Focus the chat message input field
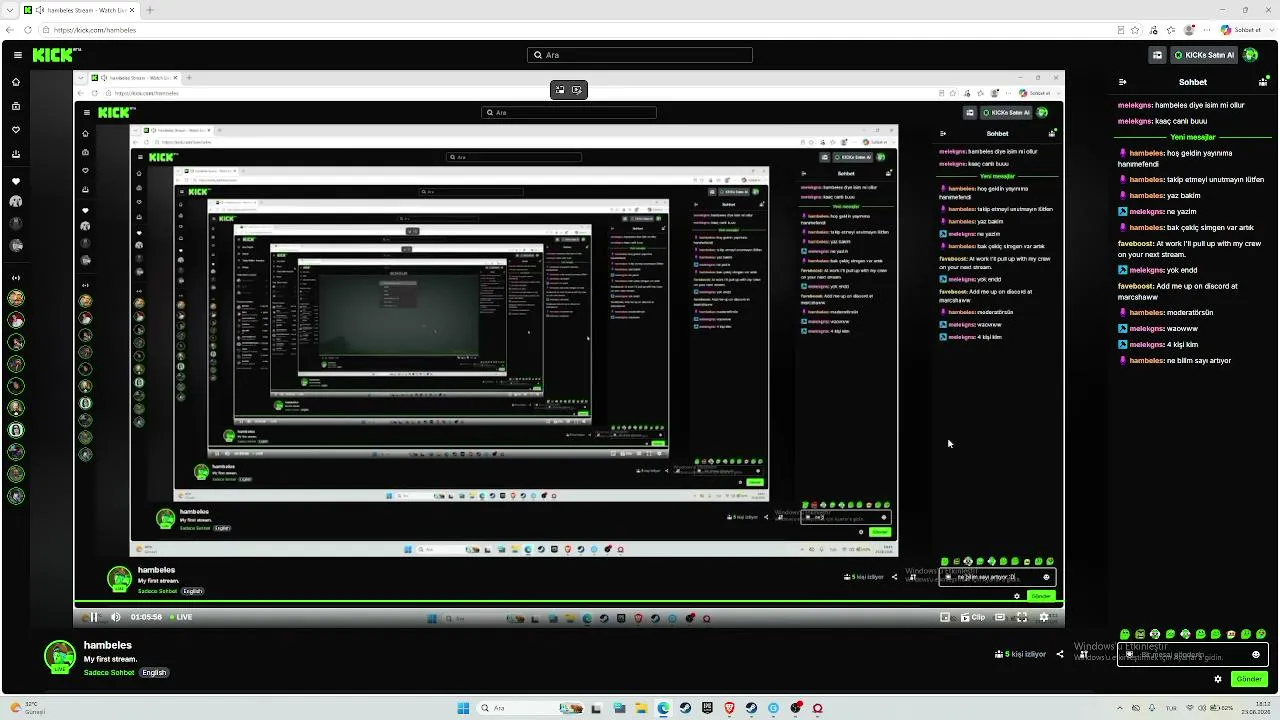 [x=1193, y=655]
